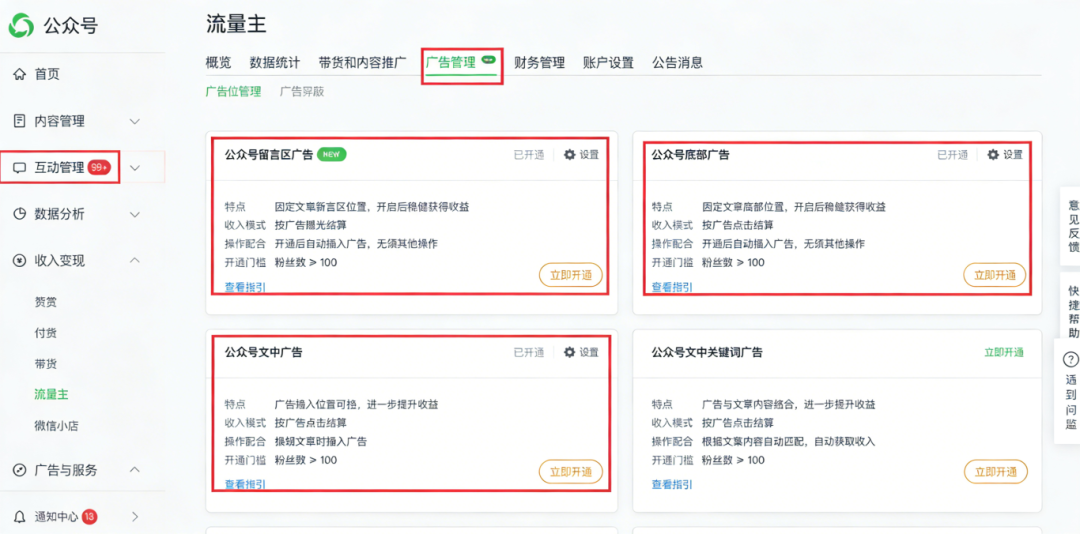Click the bell icon beside 通知中心
Screen dimensions: 1080x534
(x=20, y=516)
